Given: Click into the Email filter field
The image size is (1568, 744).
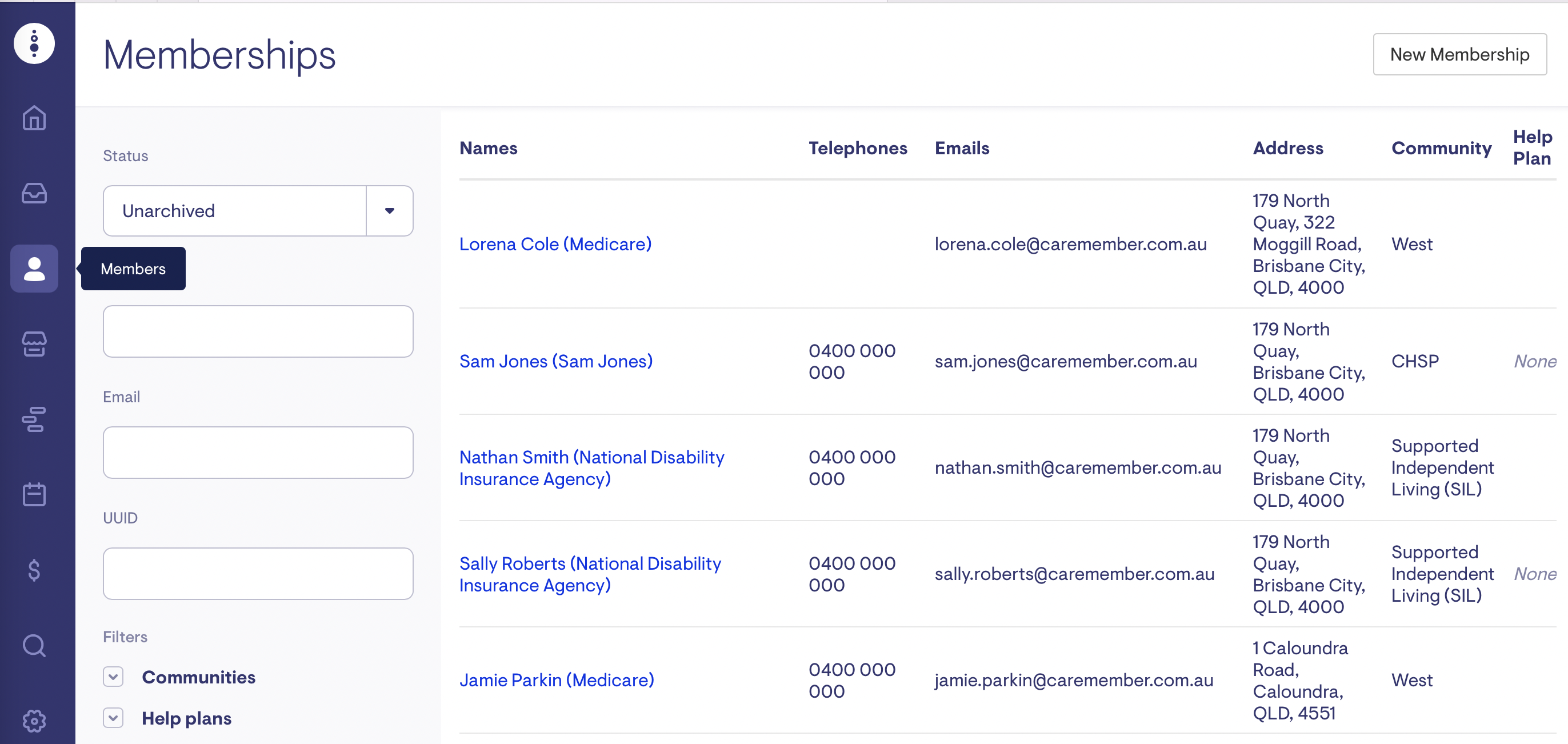Looking at the screenshot, I should click(x=258, y=453).
